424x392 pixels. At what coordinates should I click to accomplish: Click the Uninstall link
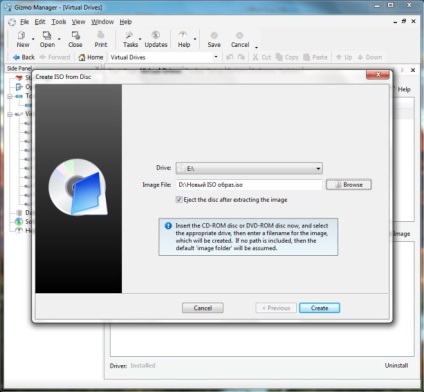click(x=396, y=365)
